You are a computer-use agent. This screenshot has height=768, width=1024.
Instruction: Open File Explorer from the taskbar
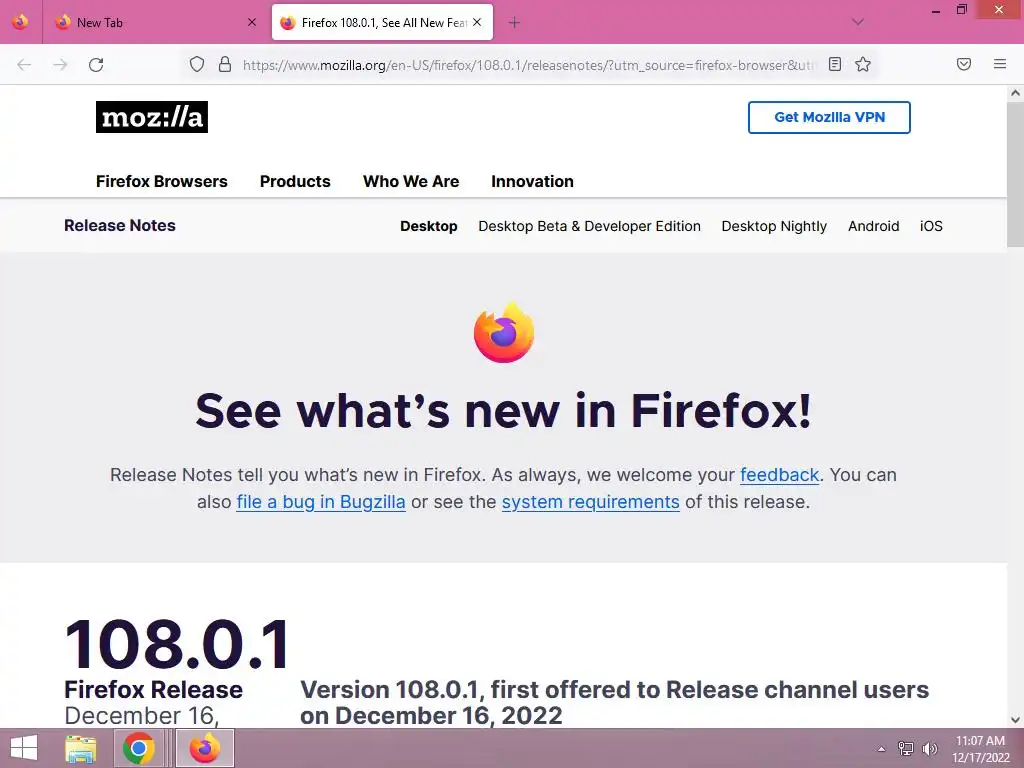[x=81, y=748]
